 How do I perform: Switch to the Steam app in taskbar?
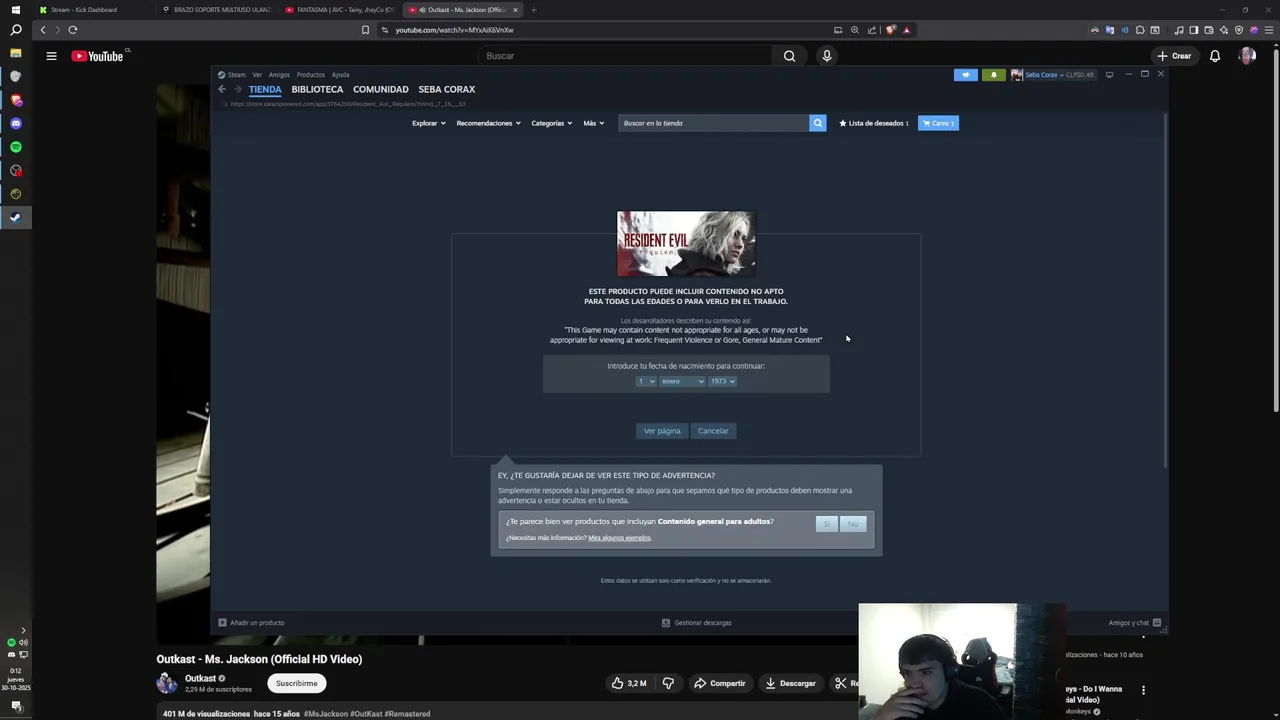point(15,217)
